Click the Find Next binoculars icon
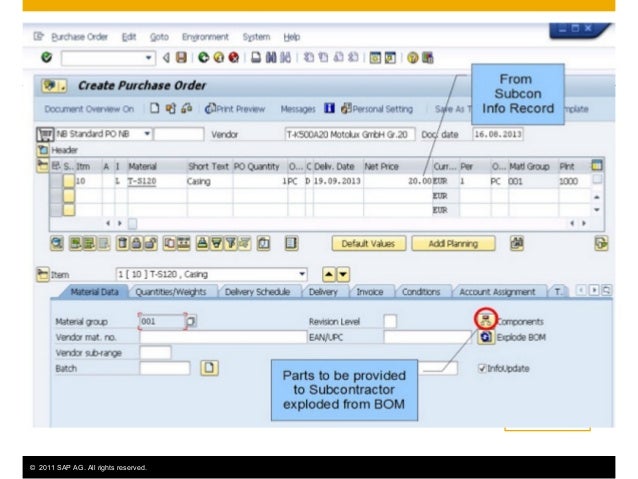 [x=286, y=57]
